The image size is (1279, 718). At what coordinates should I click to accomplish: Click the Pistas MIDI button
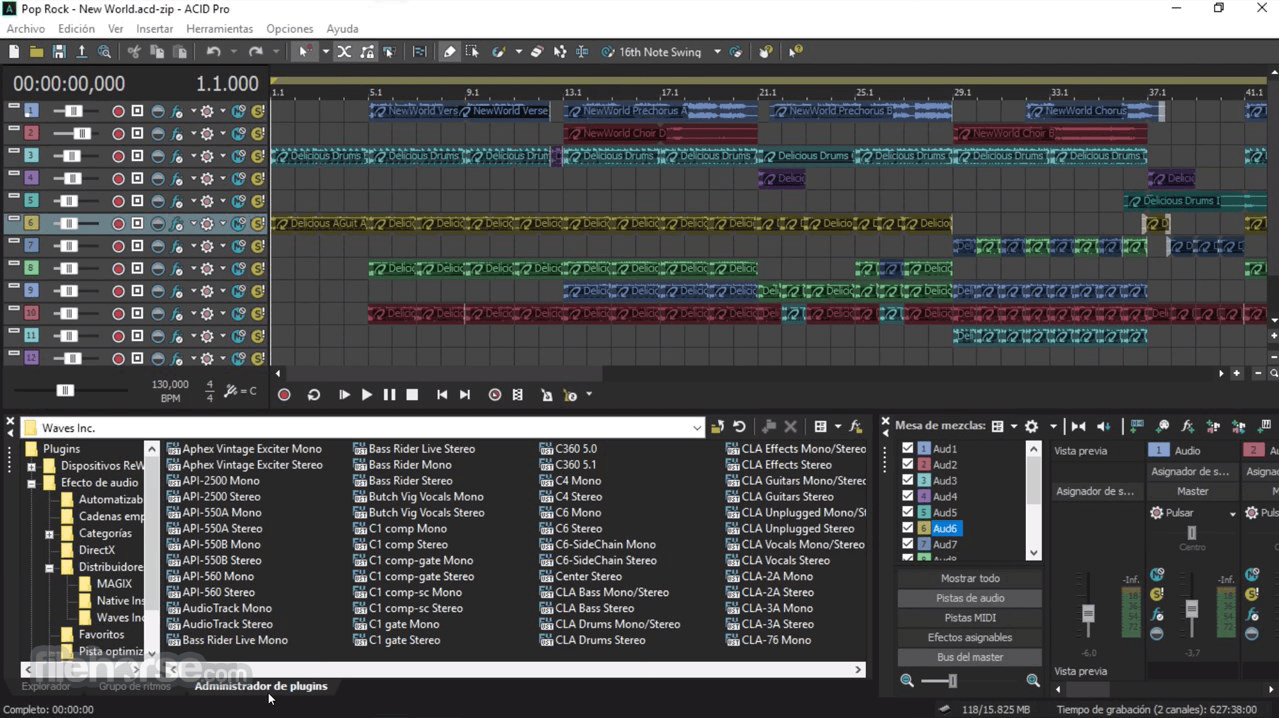click(x=970, y=618)
